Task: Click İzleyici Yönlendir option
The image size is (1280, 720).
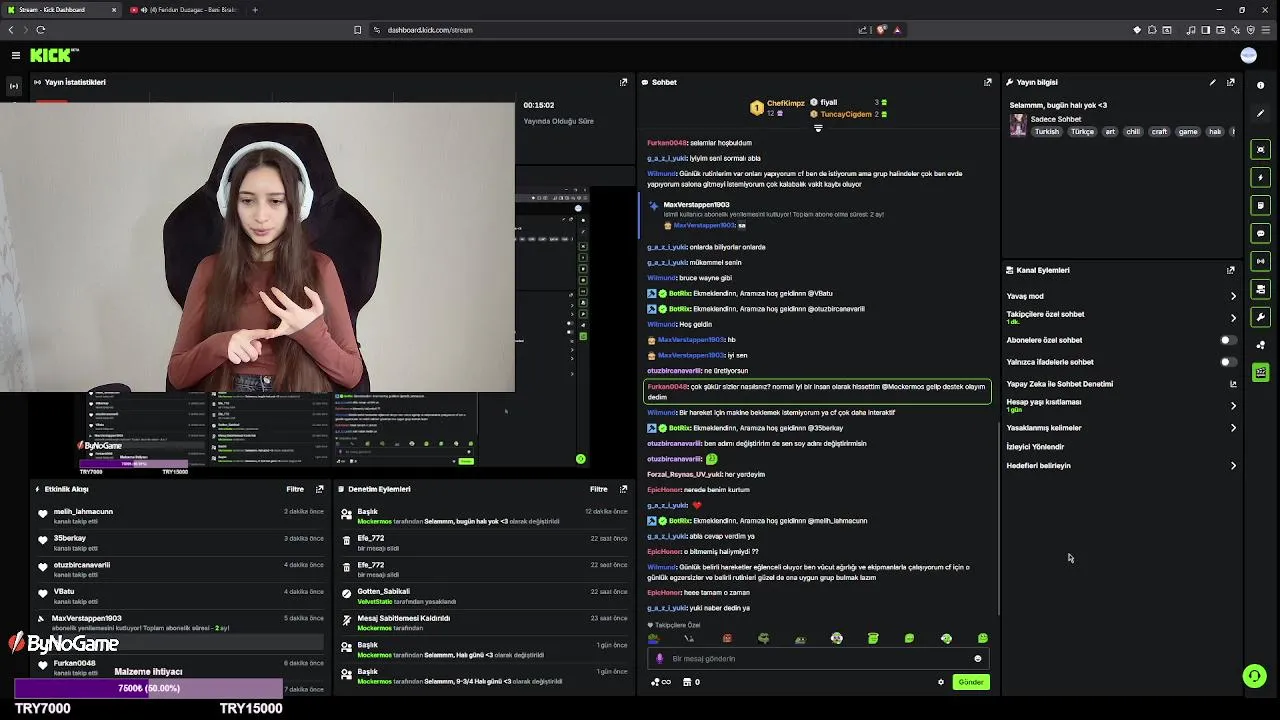Action: pos(1035,447)
